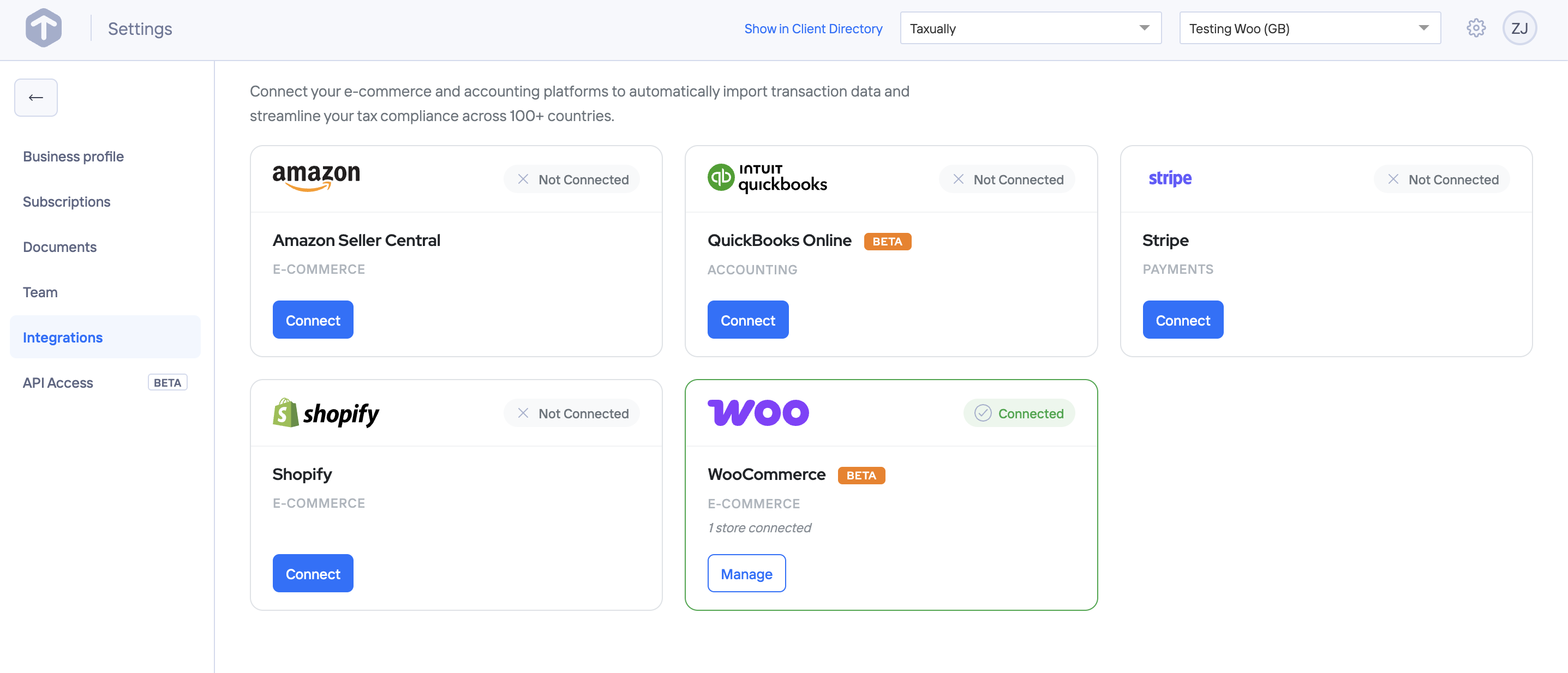The height and width of the screenshot is (673, 1568).
Task: Click the Taxually logo in the header
Action: [x=43, y=27]
